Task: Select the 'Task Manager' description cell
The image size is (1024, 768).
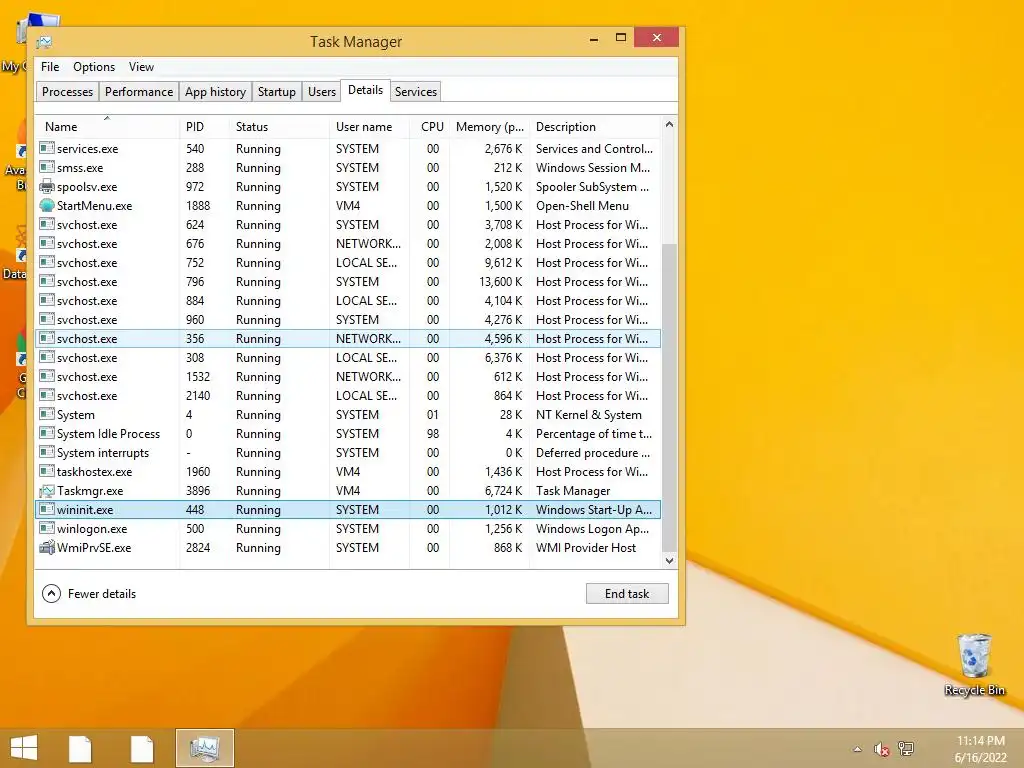Action: pyautogui.click(x=573, y=490)
